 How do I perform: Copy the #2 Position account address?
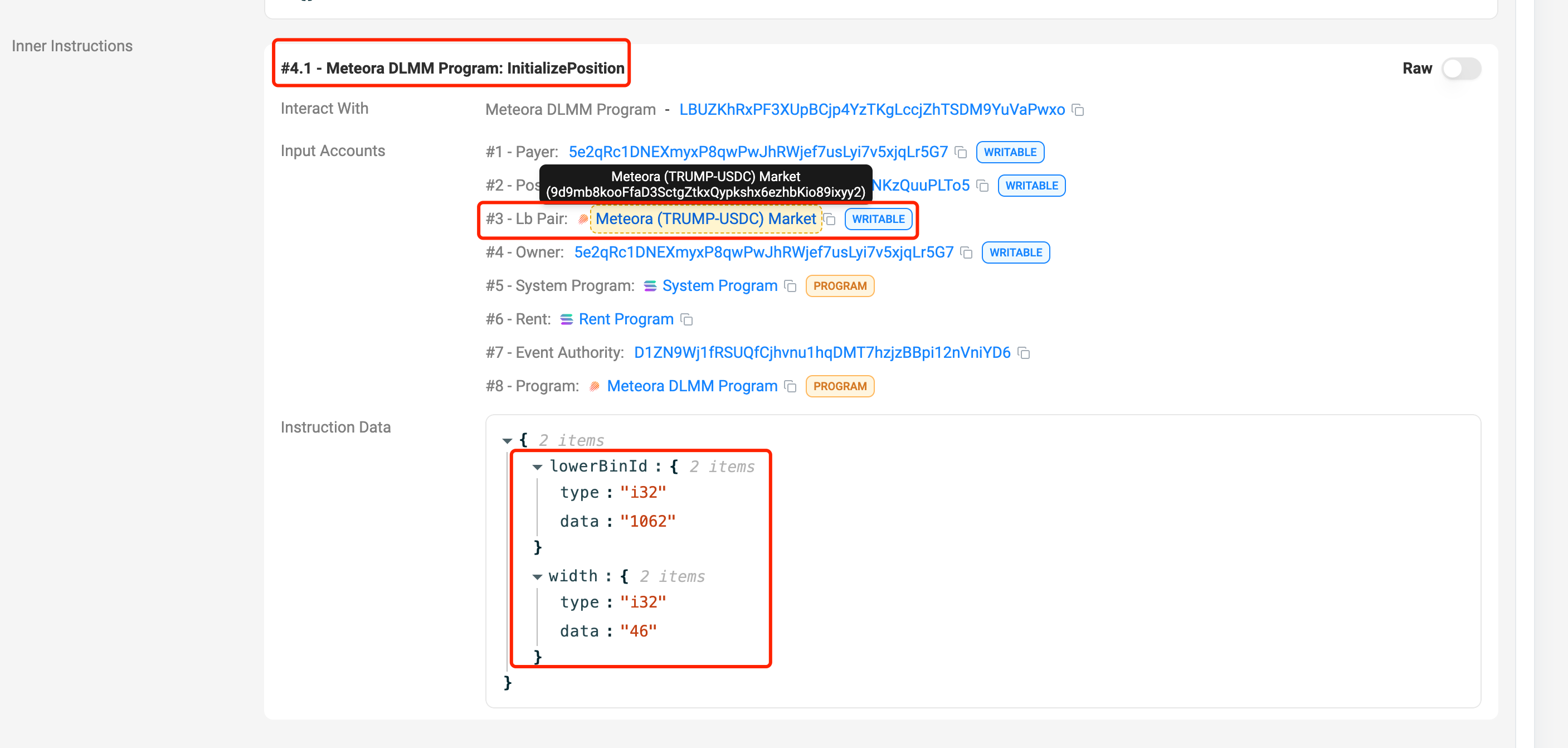point(982,186)
